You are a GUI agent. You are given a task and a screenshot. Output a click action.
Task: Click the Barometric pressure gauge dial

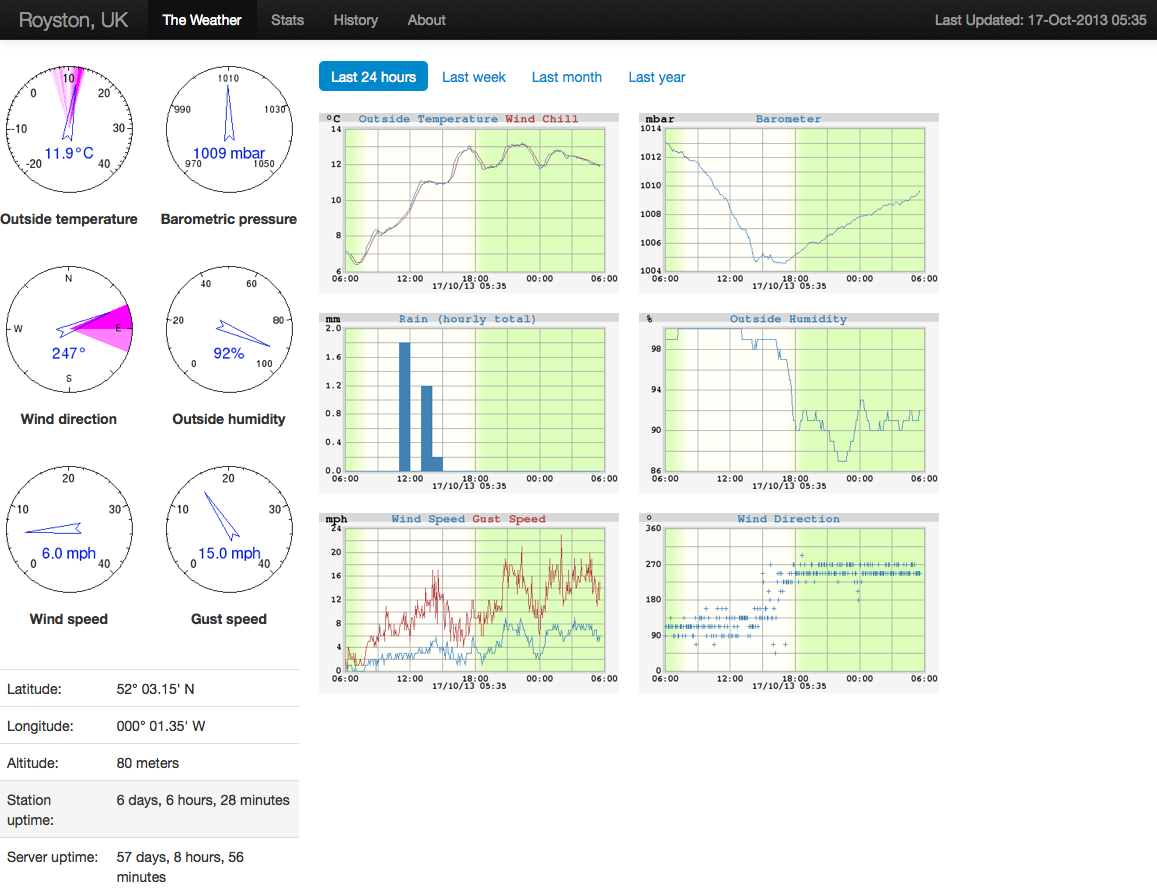pos(229,129)
